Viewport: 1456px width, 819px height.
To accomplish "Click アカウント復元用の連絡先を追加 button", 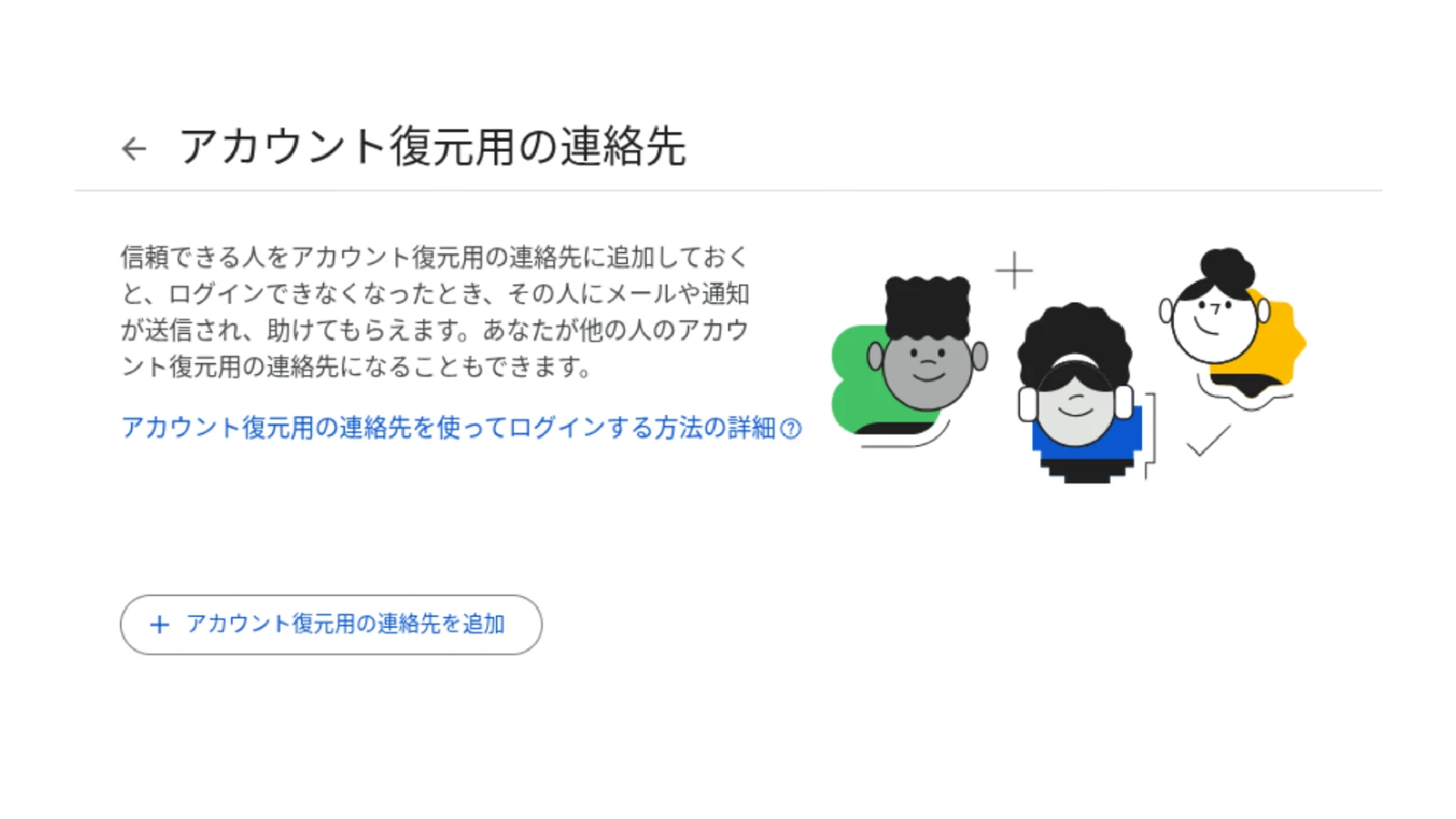I will (x=331, y=624).
